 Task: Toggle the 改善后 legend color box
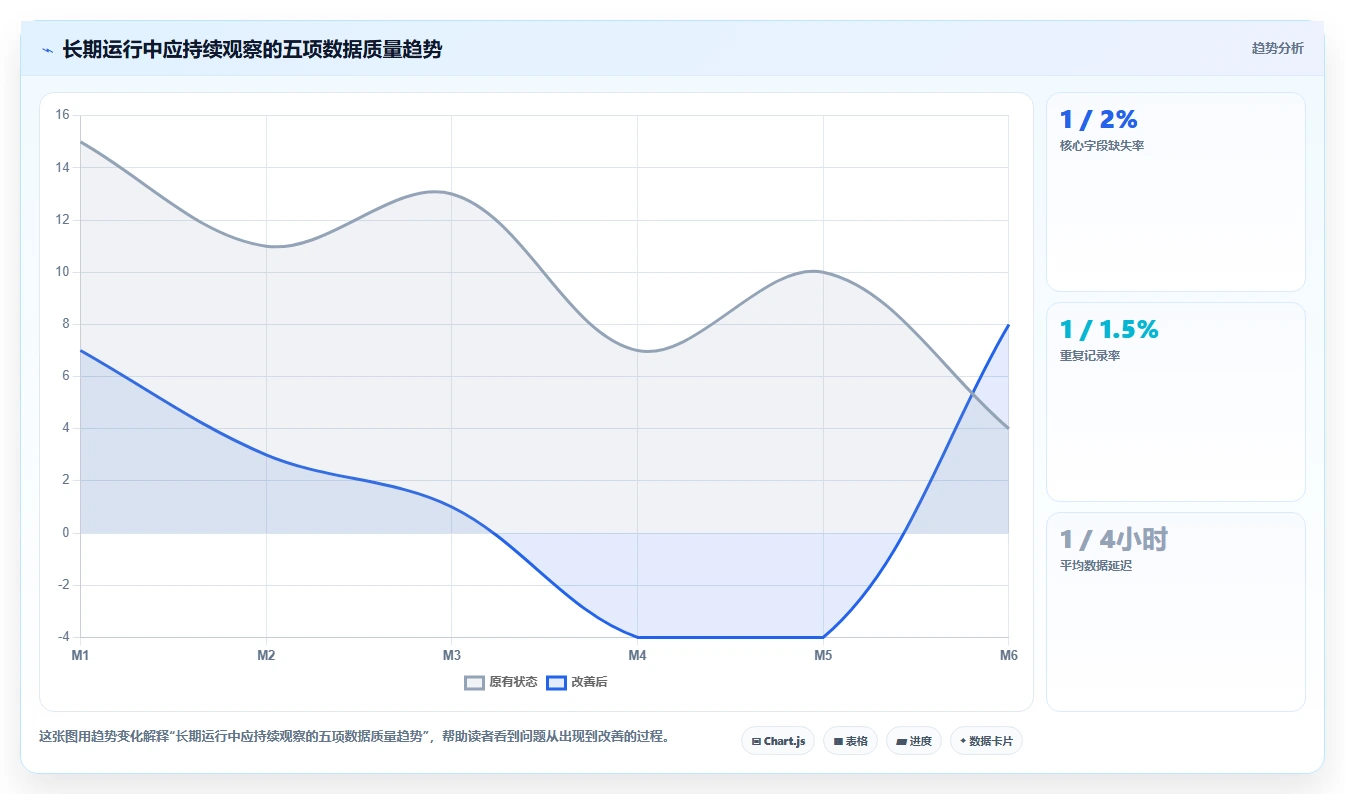(x=556, y=682)
